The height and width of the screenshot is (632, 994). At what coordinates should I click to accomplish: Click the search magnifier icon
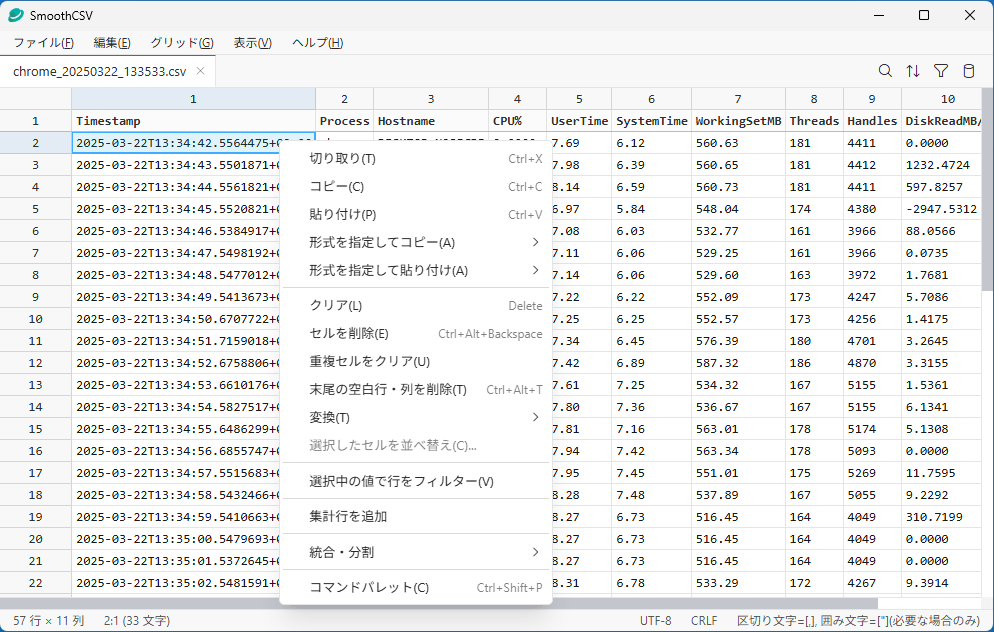point(885,71)
